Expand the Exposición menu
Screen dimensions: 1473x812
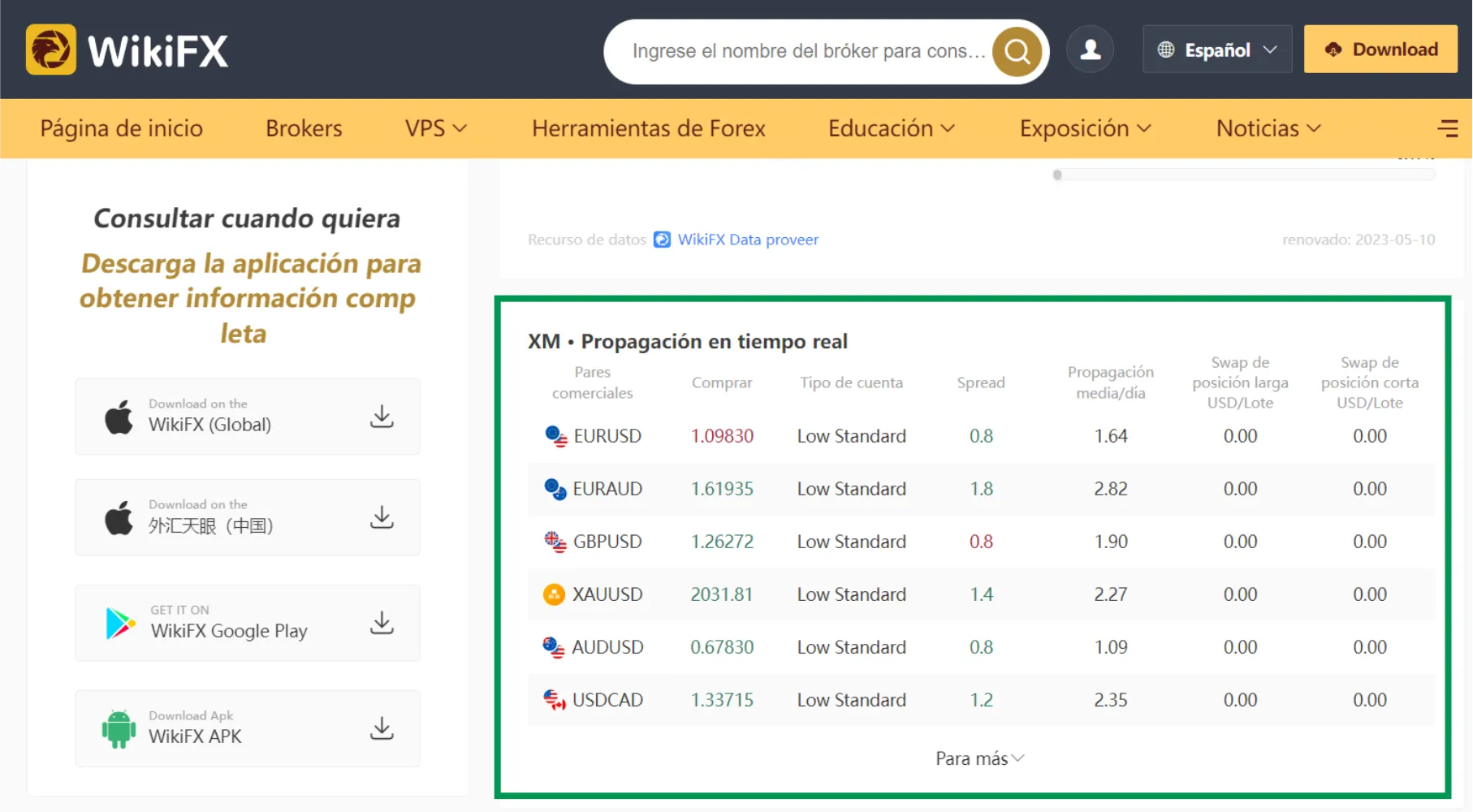(1086, 128)
